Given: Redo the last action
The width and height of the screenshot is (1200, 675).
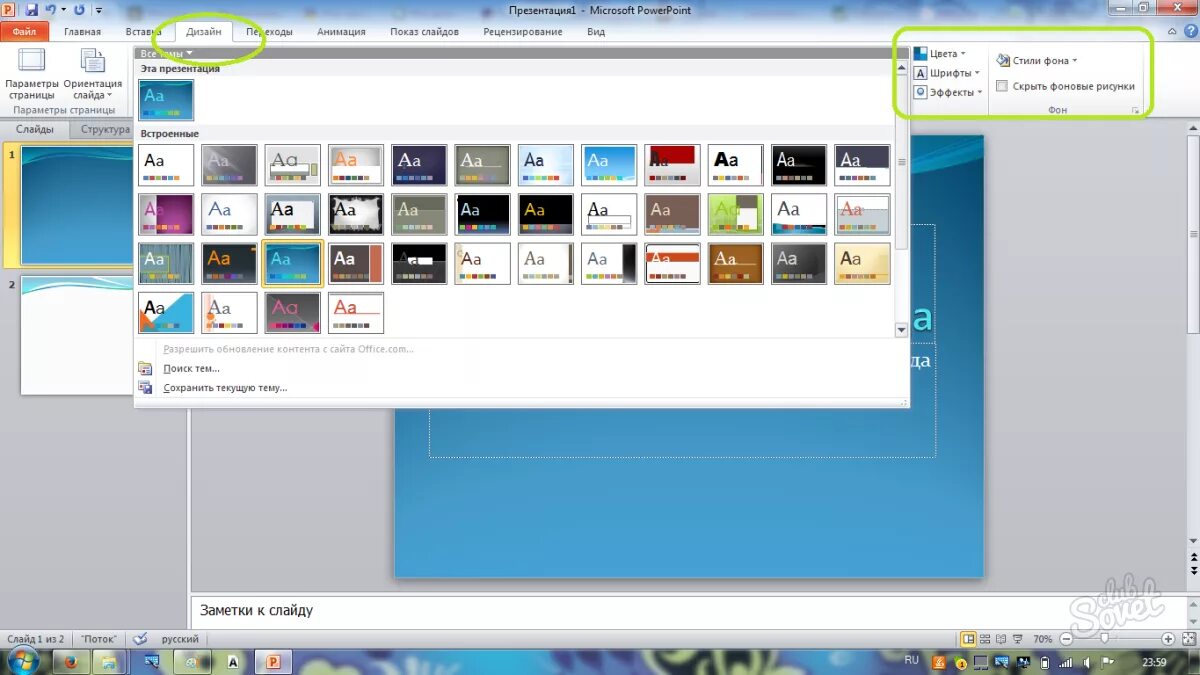Looking at the screenshot, I should 79,10.
